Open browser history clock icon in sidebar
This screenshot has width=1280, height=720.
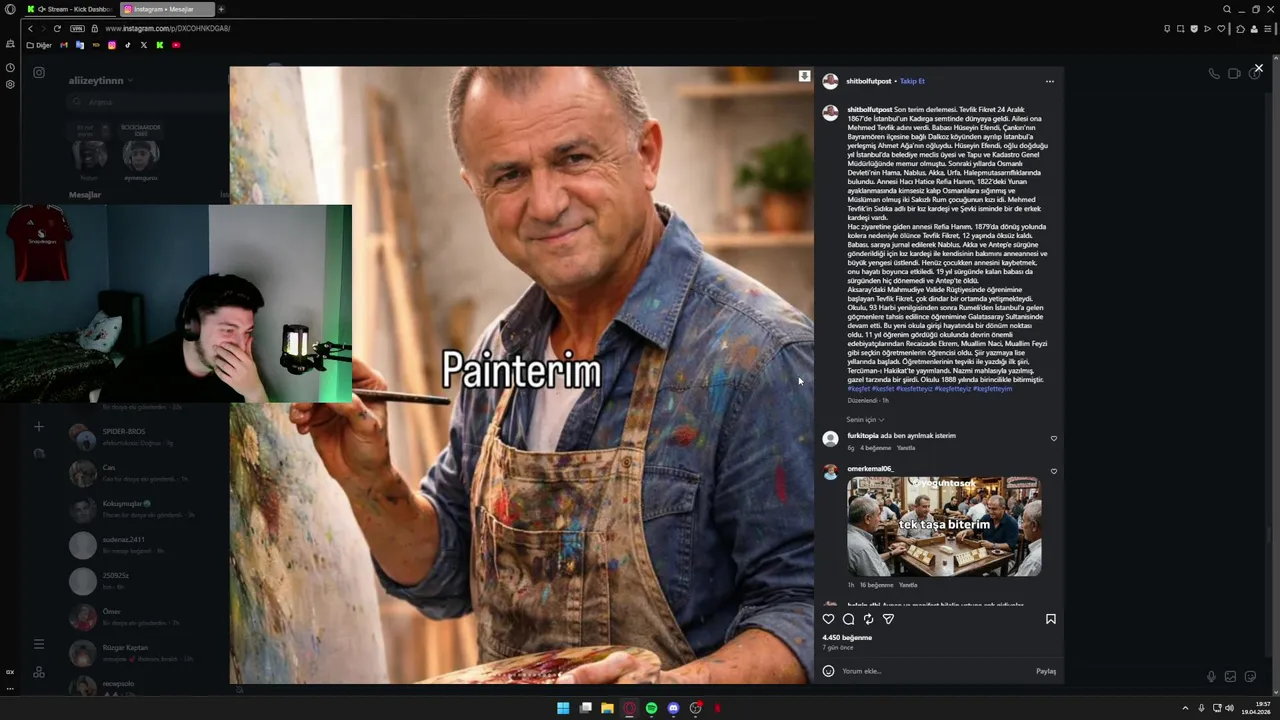(10, 68)
